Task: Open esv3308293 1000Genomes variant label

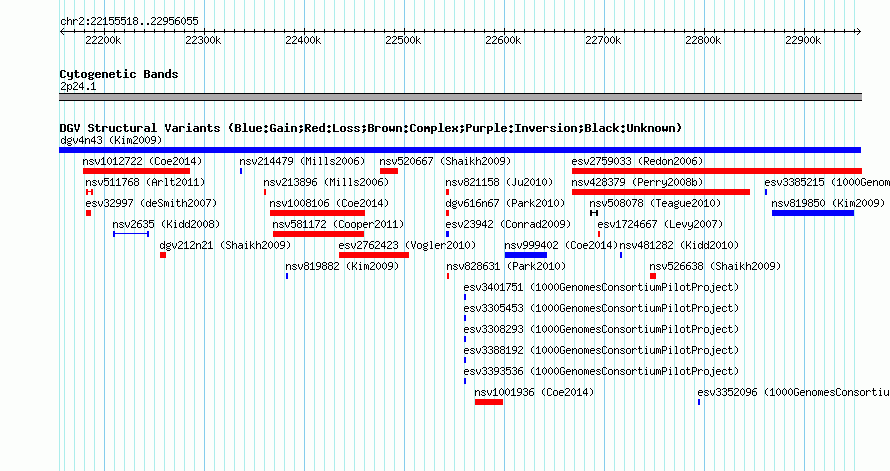Action: click(x=601, y=329)
